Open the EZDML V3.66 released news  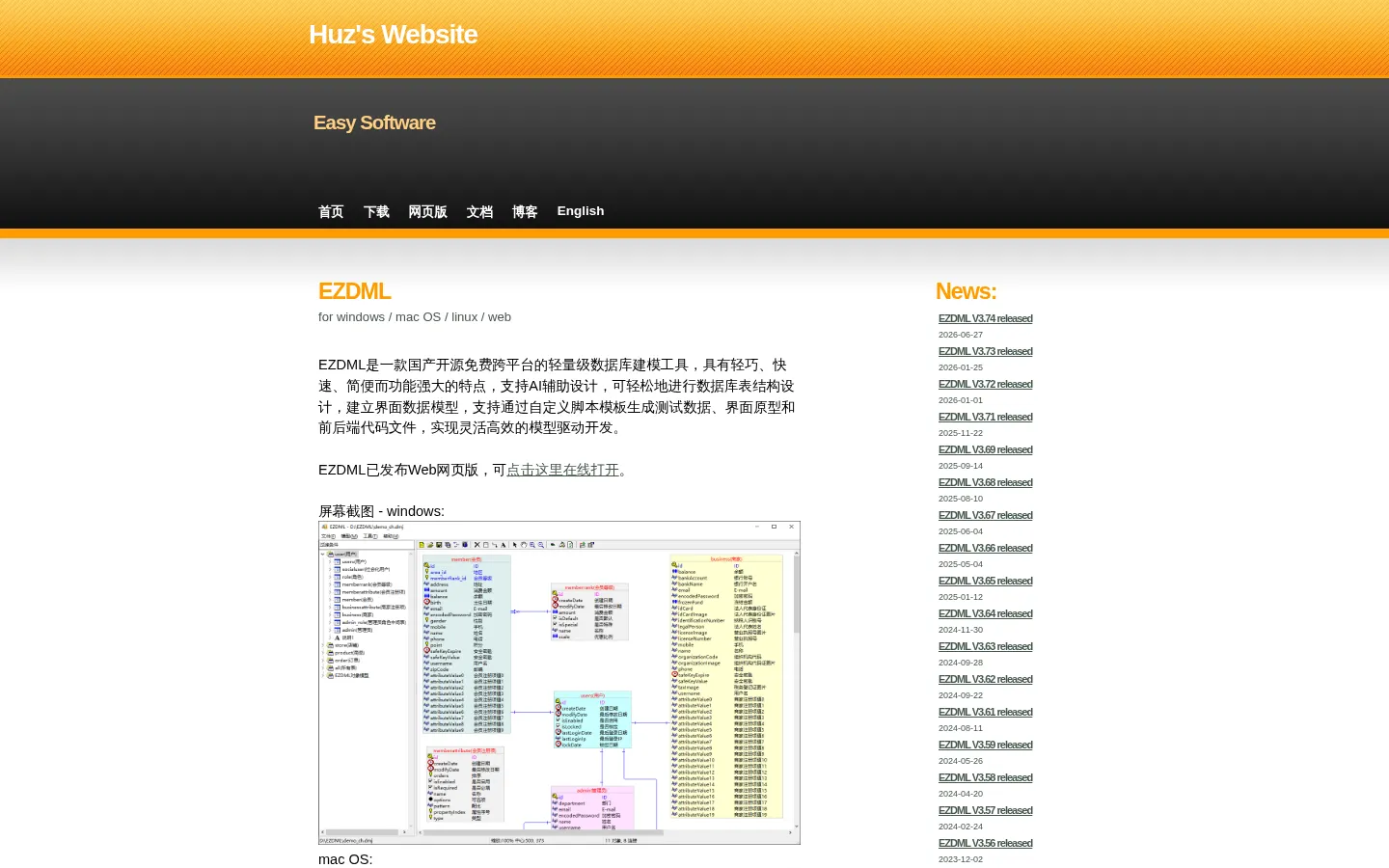tap(985, 548)
